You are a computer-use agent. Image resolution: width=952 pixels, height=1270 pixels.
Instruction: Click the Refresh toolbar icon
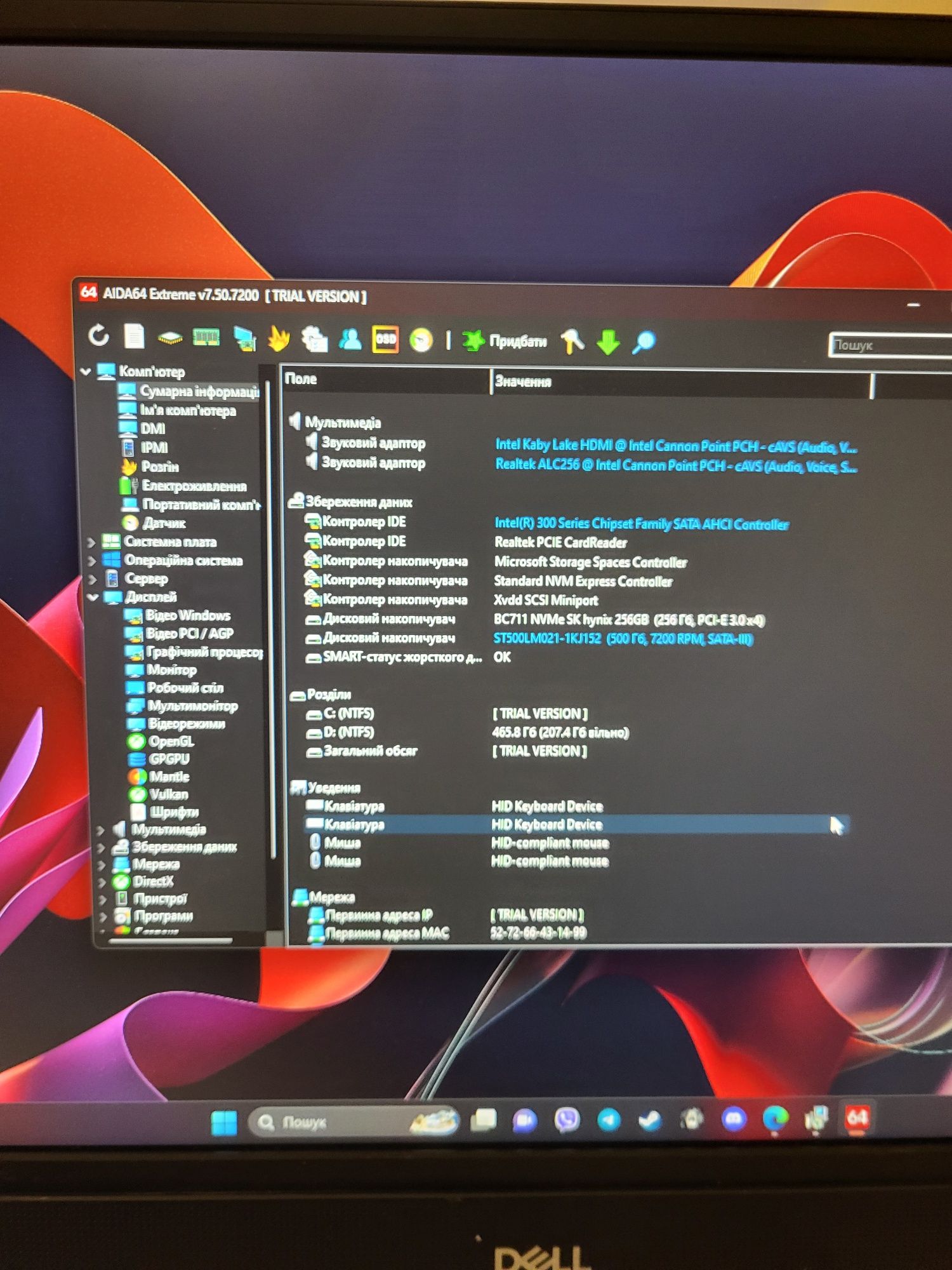[x=99, y=335]
